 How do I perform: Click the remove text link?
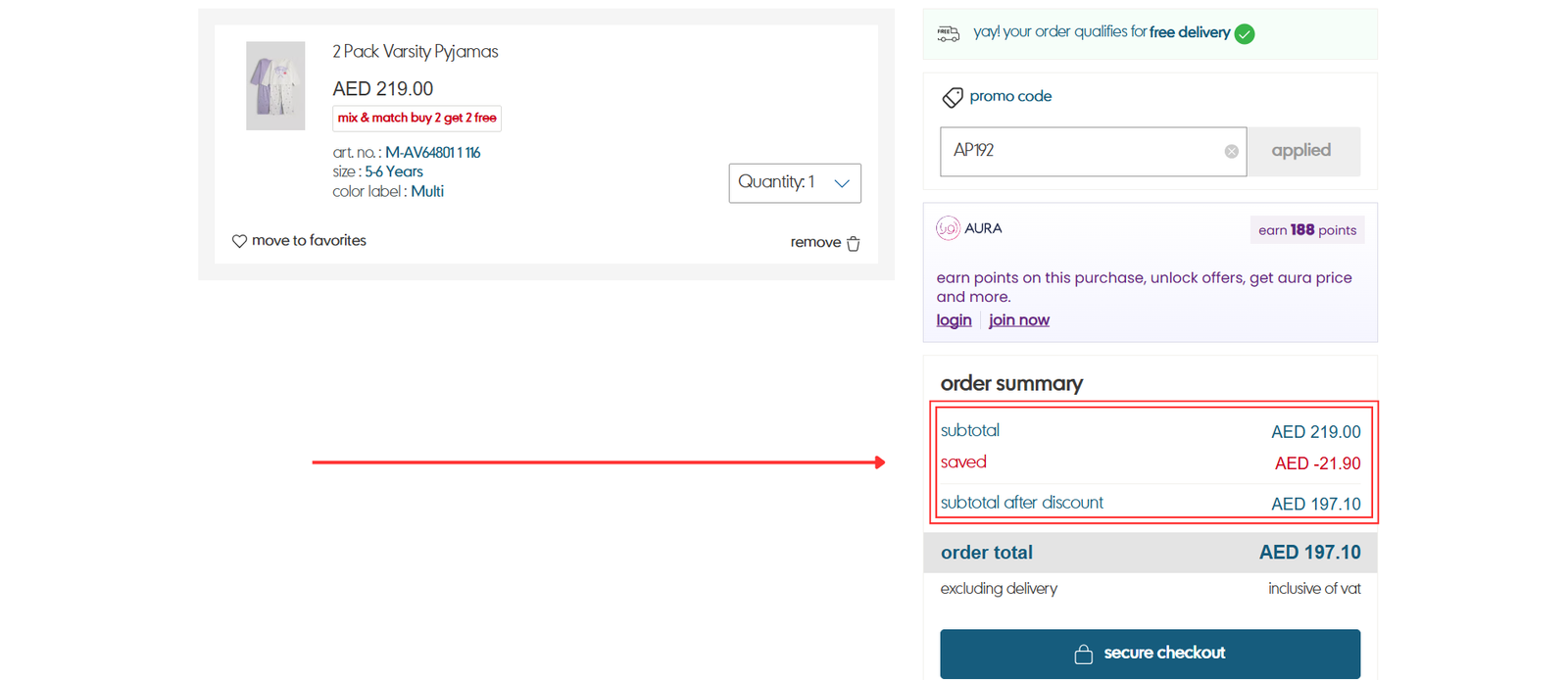click(x=814, y=243)
